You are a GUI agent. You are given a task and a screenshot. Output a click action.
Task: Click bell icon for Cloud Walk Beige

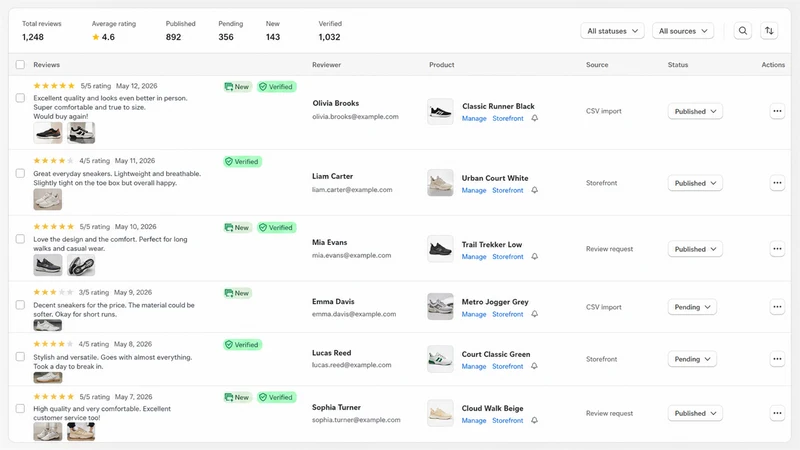coord(534,420)
